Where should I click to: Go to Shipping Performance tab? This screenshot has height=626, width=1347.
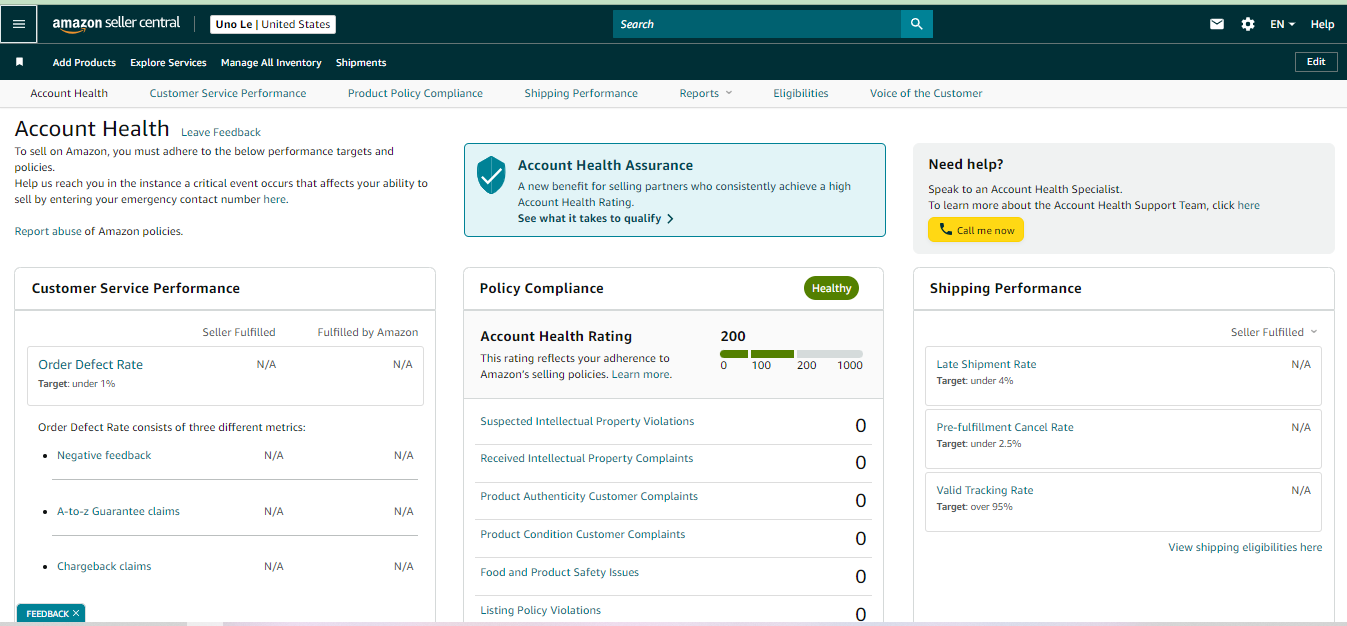(x=581, y=93)
